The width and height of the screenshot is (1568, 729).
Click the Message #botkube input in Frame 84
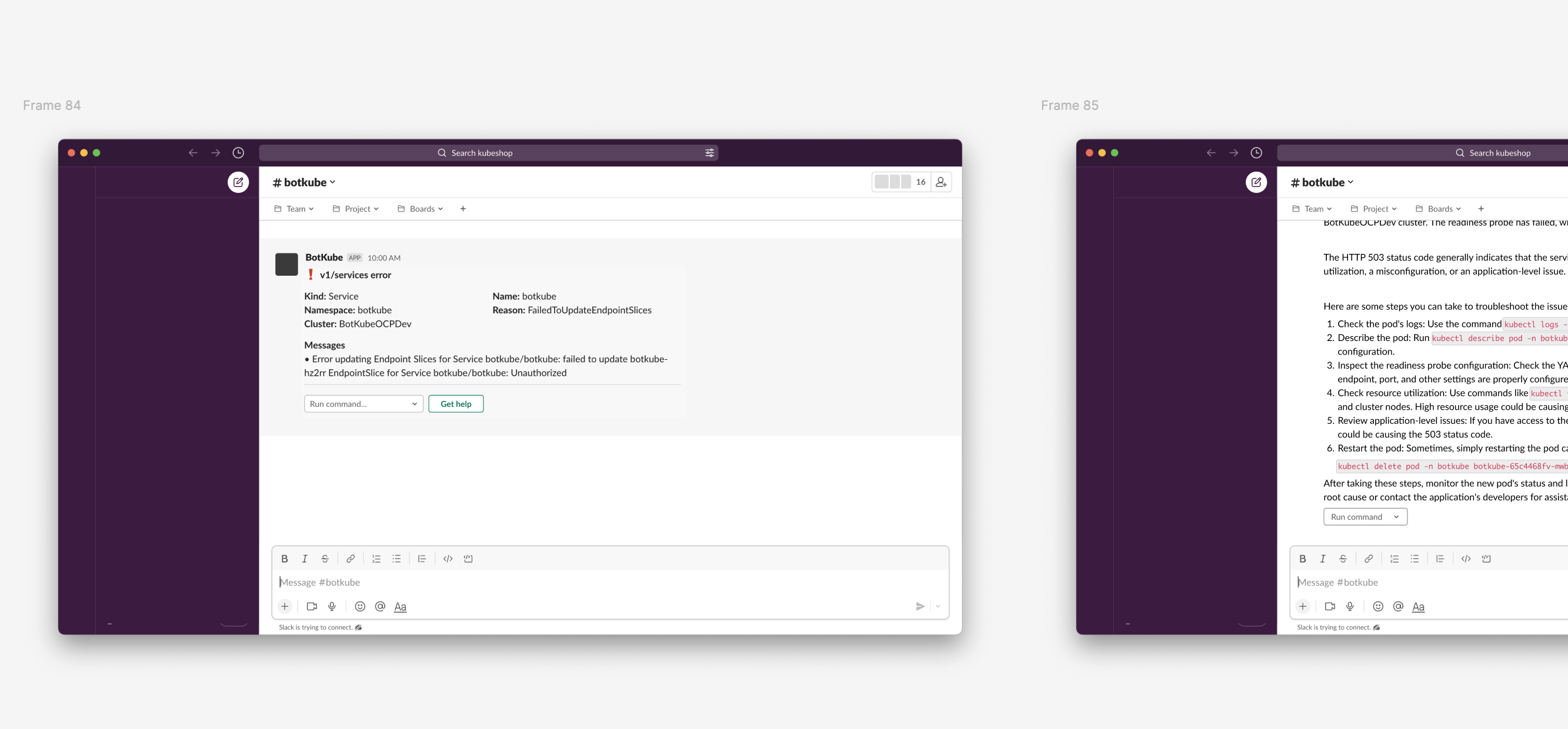tap(609, 583)
